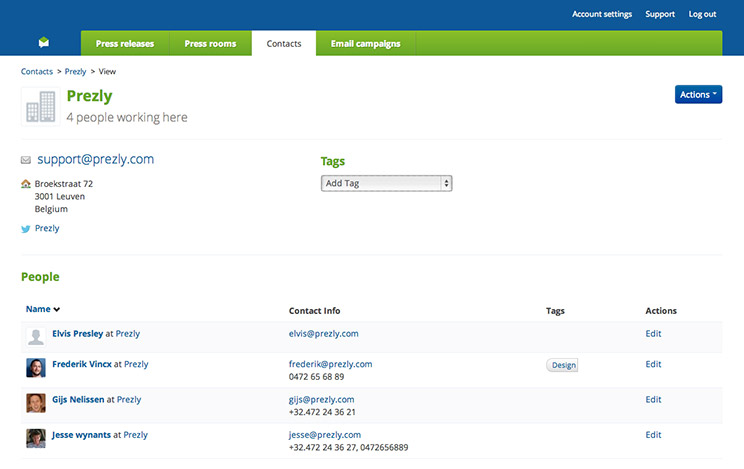This screenshot has height=469, width=744.
Task: Email elvis@prezly.com
Action: coord(324,334)
